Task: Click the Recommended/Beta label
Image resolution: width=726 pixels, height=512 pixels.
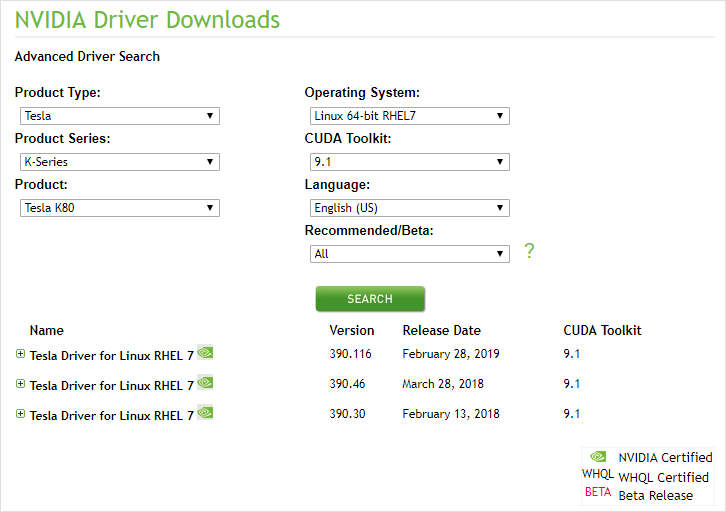Action: click(369, 231)
